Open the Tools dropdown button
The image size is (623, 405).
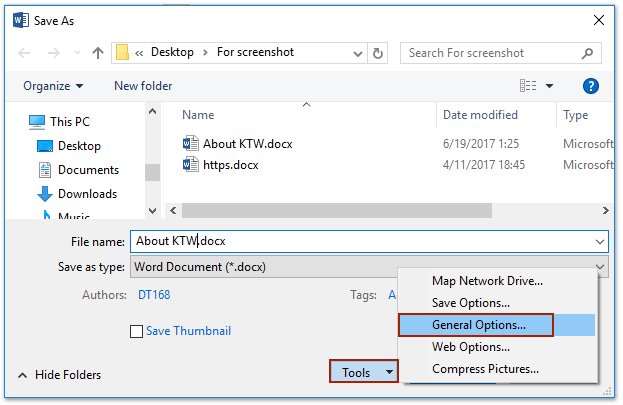364,372
